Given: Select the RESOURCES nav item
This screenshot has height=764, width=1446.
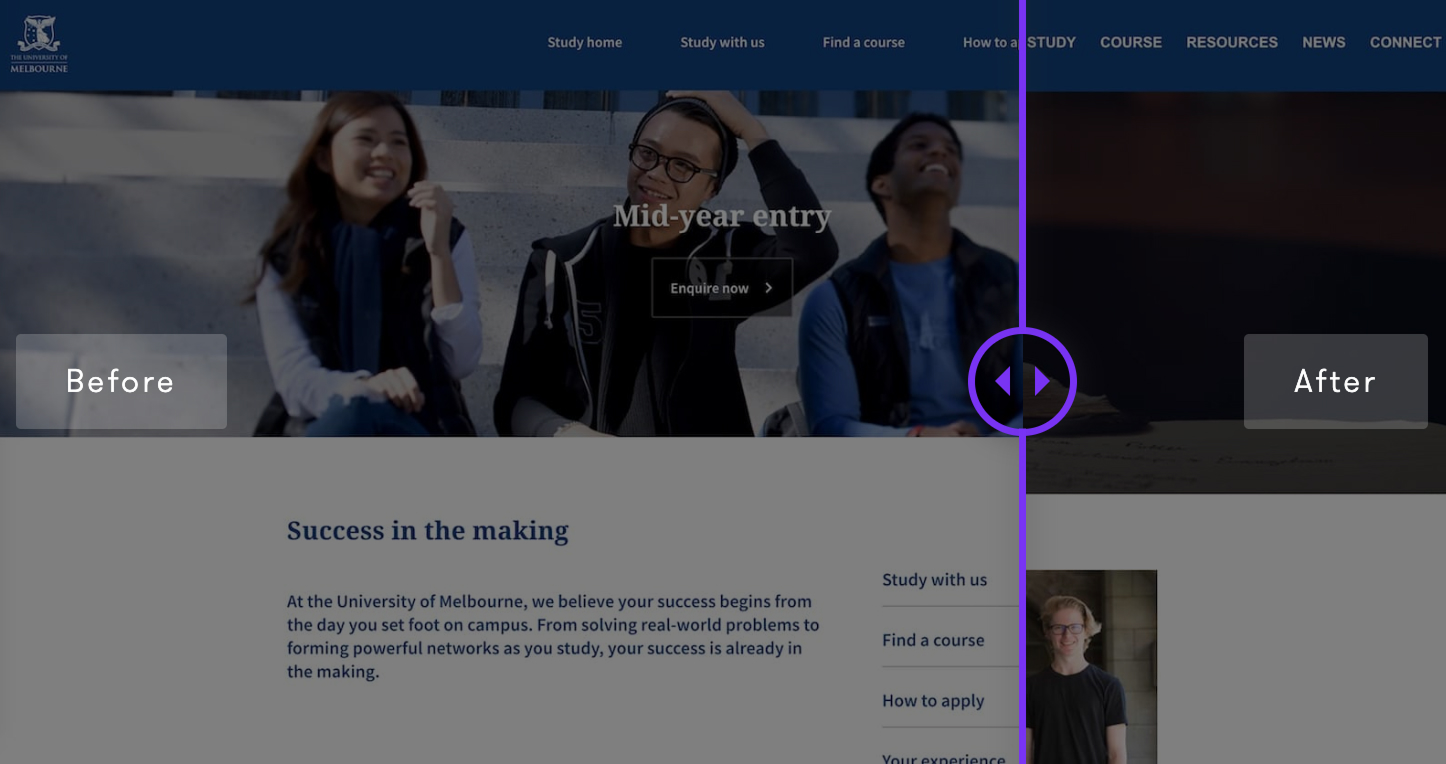Looking at the screenshot, I should (x=1232, y=42).
